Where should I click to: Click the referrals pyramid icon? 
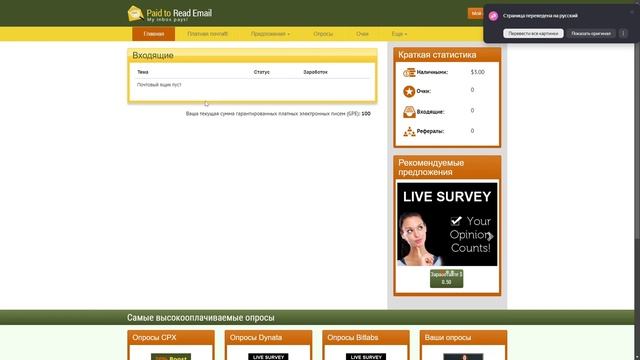[x=409, y=131]
